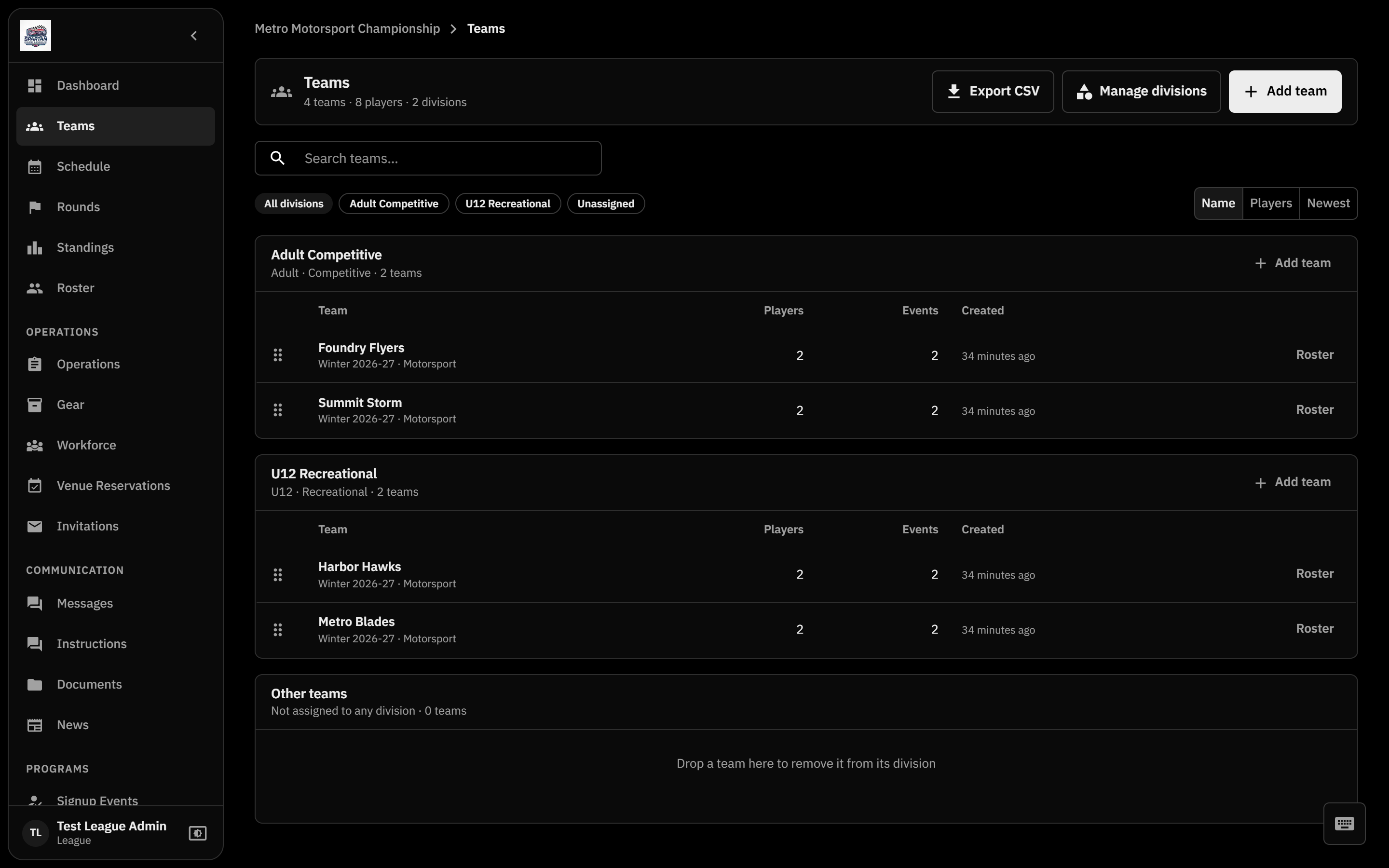
Task: Filter by Unassigned teams chip
Action: (606, 204)
